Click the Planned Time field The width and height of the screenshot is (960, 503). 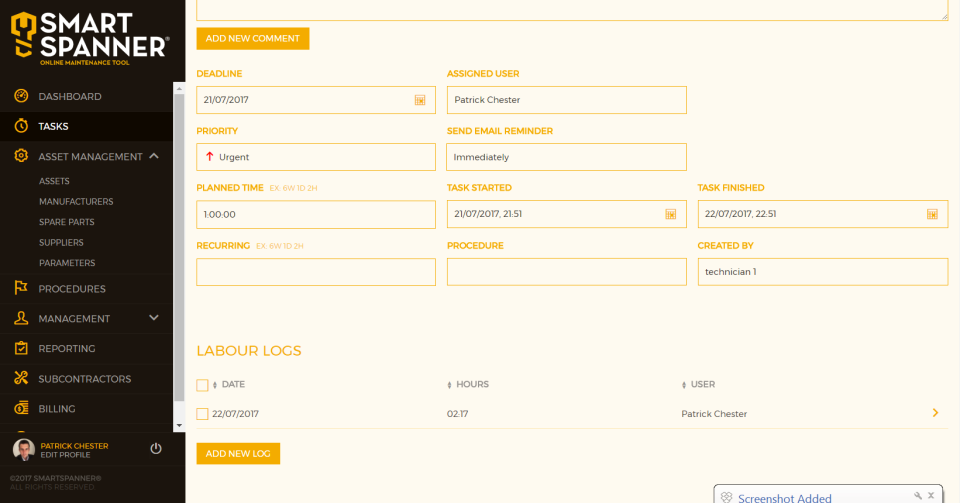[316, 215]
